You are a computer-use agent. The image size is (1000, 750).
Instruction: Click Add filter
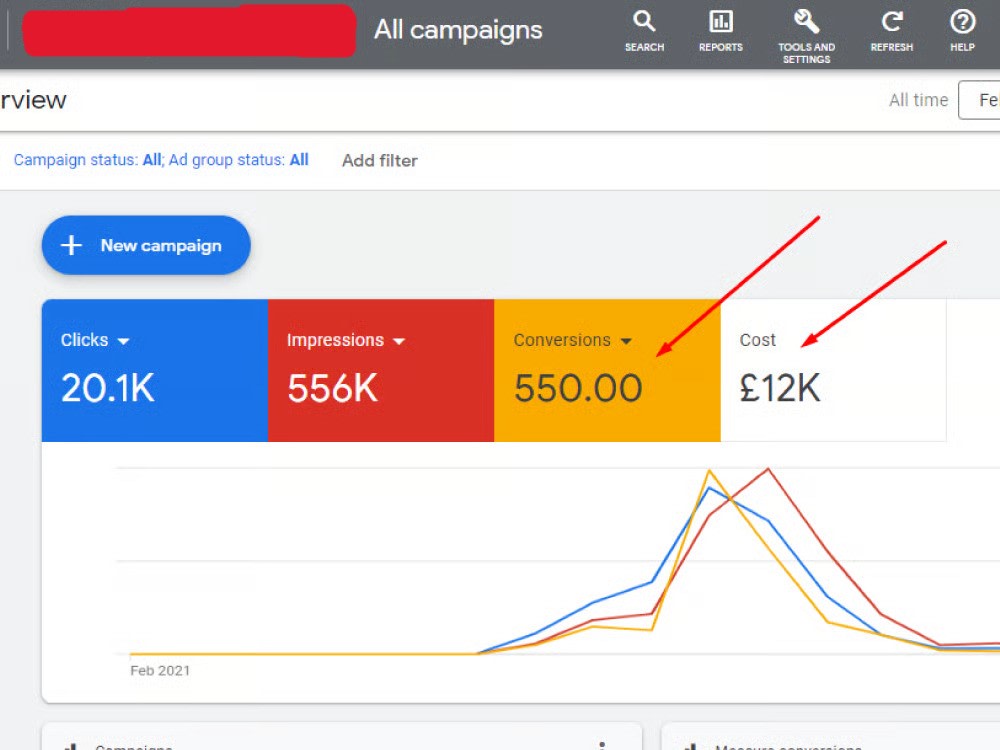(x=379, y=160)
